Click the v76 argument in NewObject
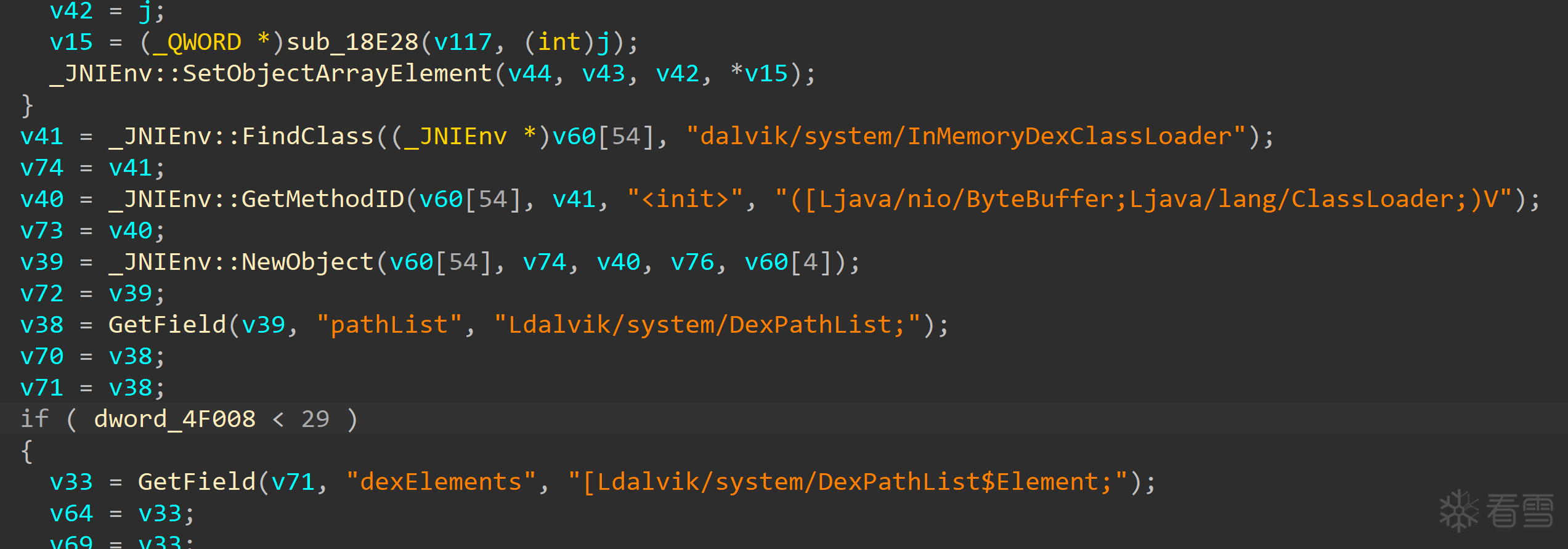 point(693,262)
